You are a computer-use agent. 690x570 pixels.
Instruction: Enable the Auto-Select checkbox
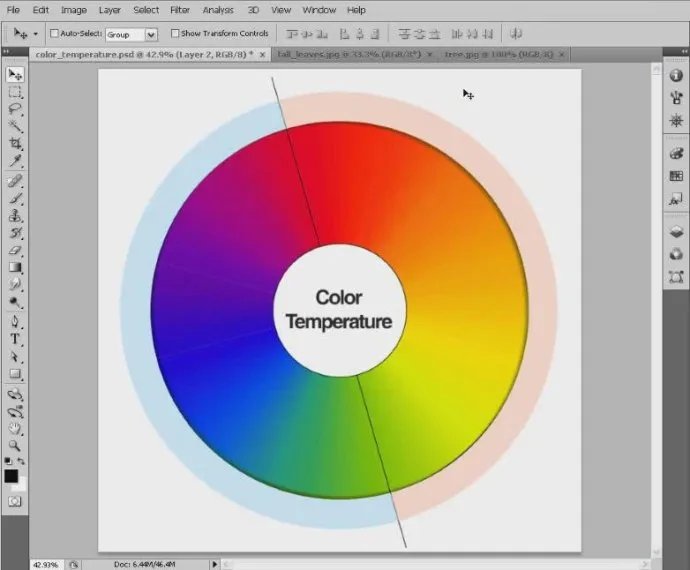click(54, 33)
